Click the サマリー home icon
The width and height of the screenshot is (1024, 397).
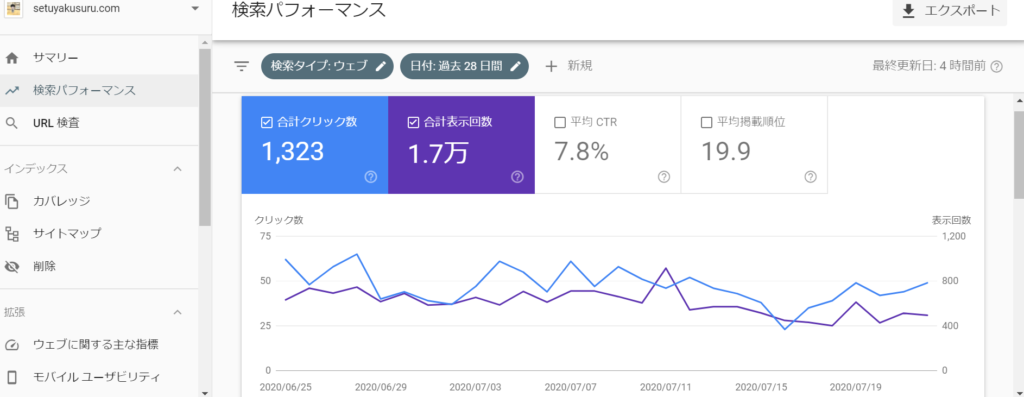click(x=12, y=58)
